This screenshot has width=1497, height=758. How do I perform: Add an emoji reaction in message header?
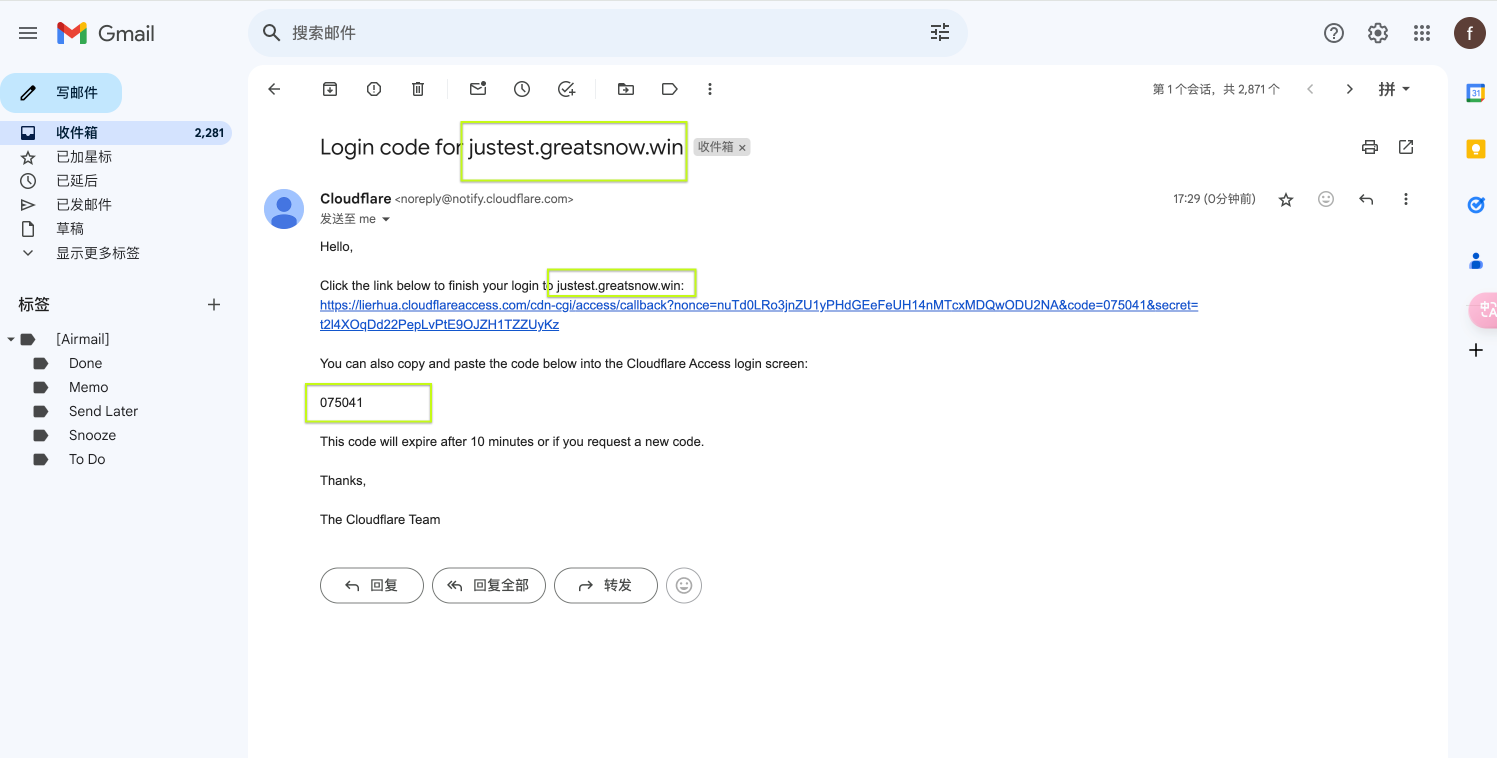pos(1326,199)
